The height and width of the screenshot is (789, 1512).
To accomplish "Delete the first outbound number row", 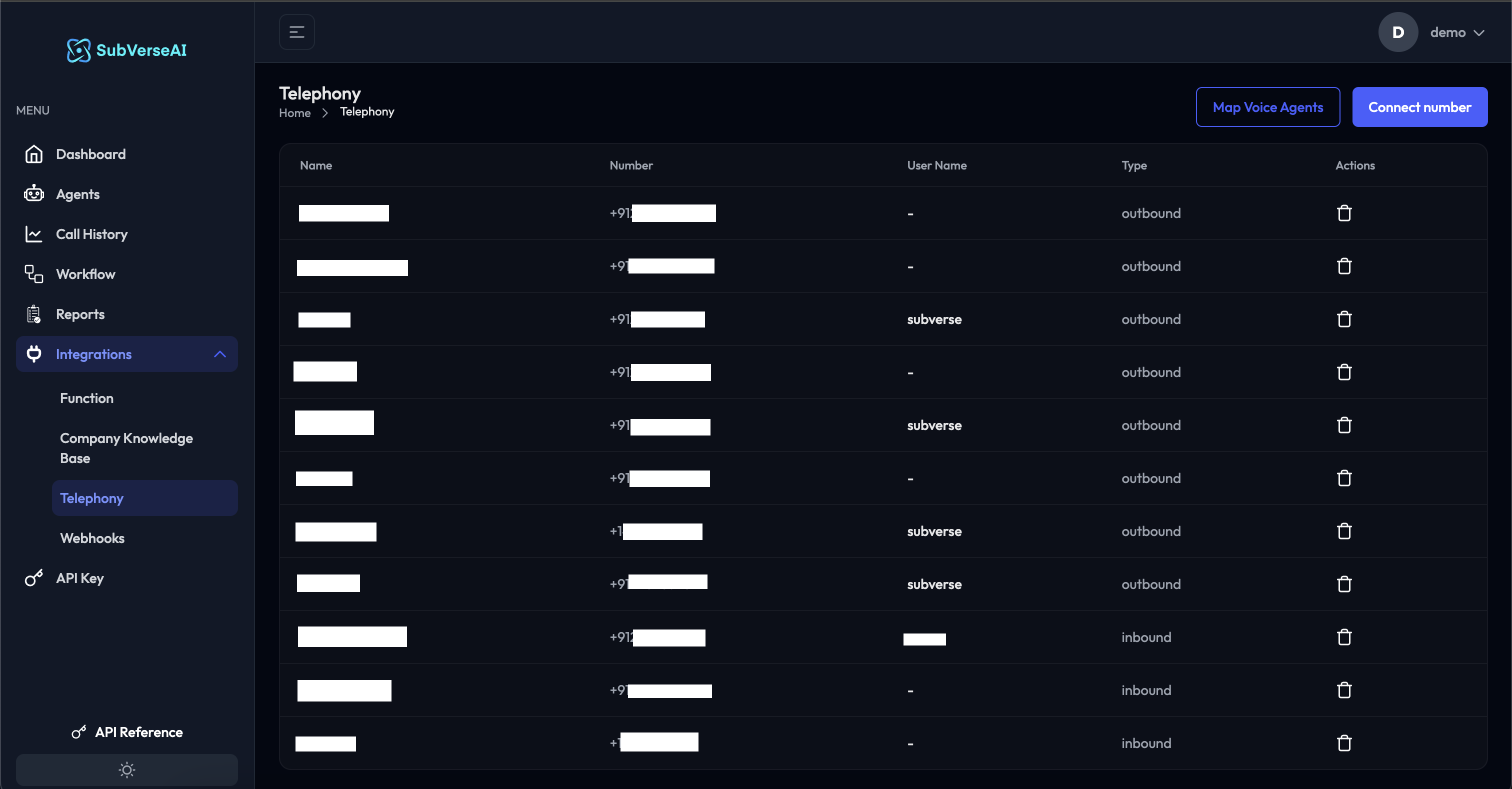I will pyautogui.click(x=1343, y=213).
